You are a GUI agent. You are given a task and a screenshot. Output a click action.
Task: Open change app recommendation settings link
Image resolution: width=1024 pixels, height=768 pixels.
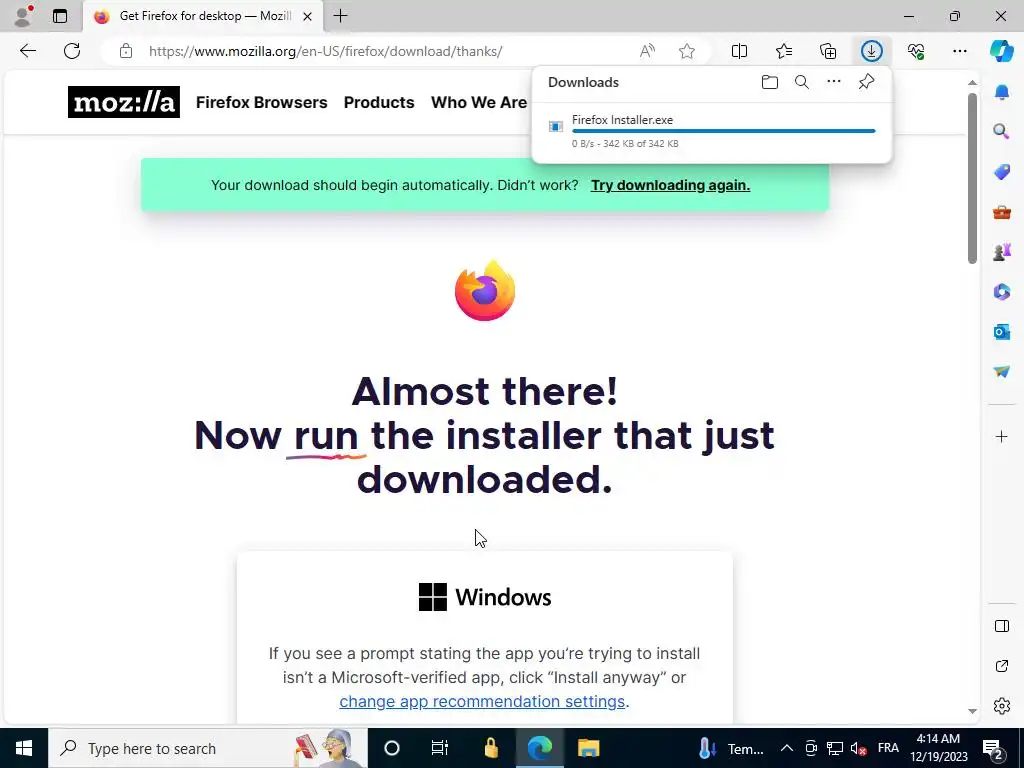coord(482,701)
